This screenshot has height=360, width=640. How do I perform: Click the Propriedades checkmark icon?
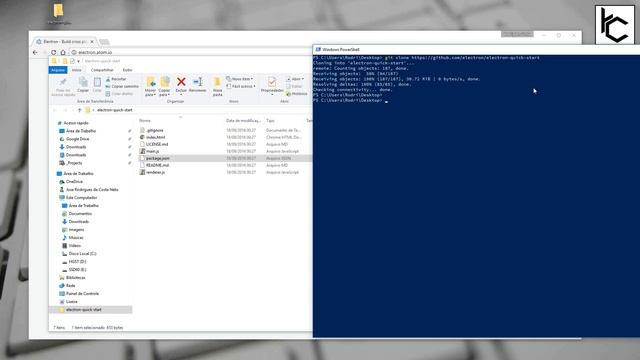pyautogui.click(x=272, y=82)
